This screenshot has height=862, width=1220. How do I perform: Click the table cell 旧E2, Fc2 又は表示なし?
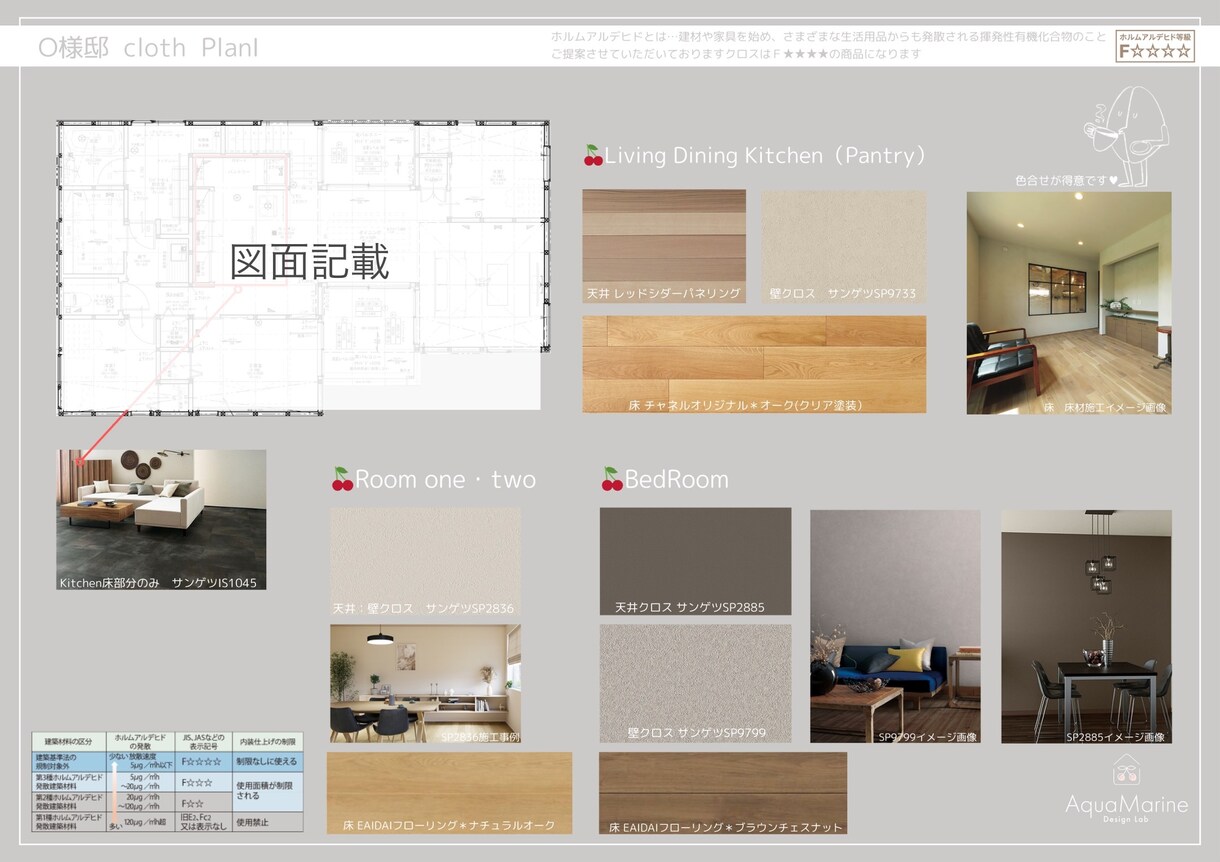click(x=203, y=822)
